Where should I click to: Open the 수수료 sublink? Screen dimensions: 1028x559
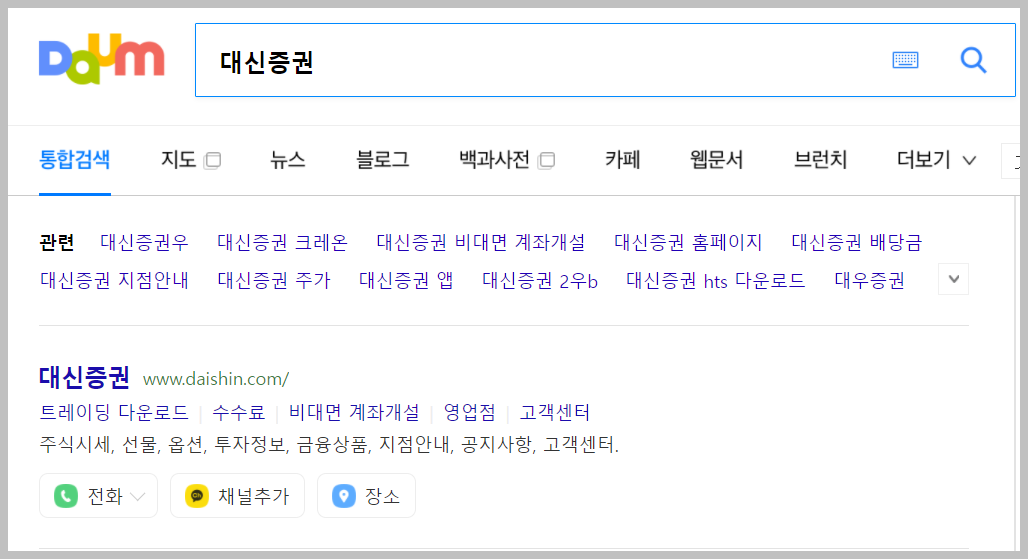pyautogui.click(x=239, y=412)
